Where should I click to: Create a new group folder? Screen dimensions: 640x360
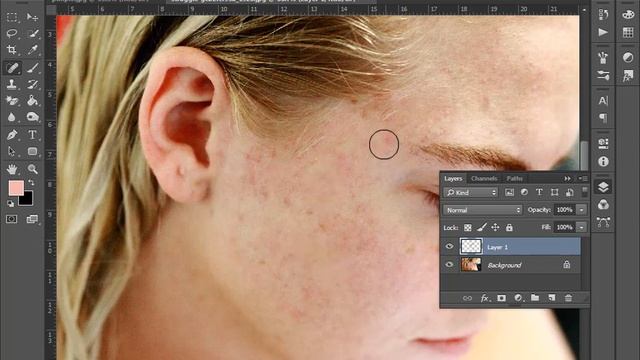click(535, 298)
